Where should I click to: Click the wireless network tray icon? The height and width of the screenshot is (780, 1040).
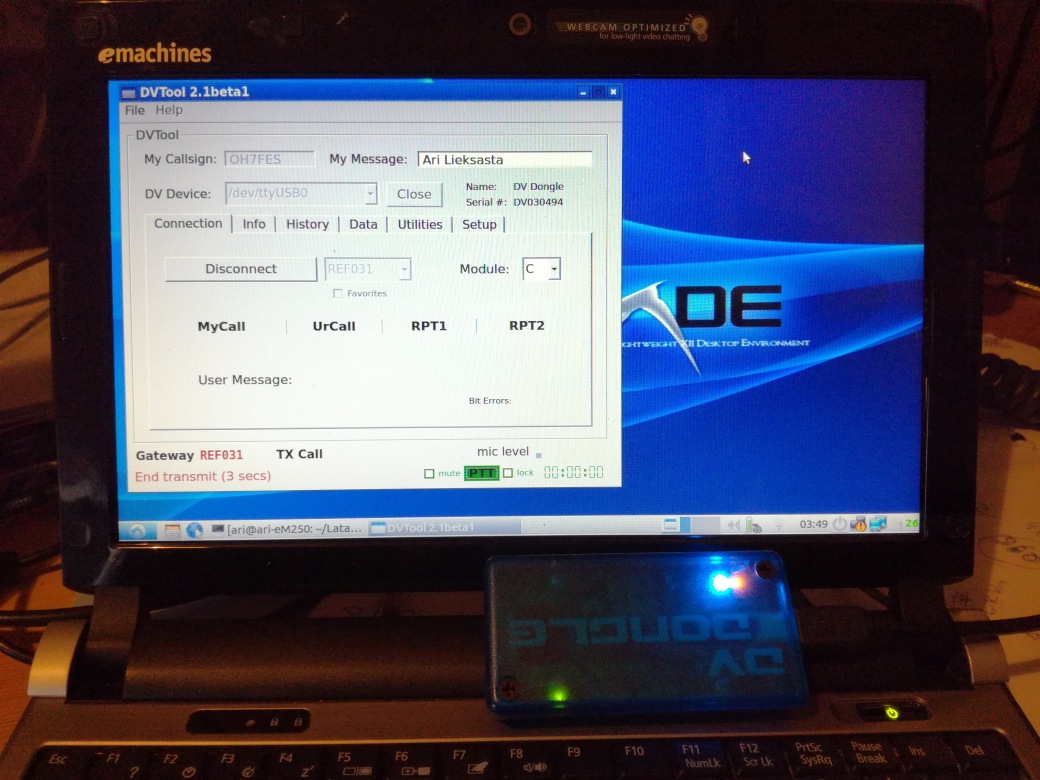pyautogui.click(x=779, y=525)
